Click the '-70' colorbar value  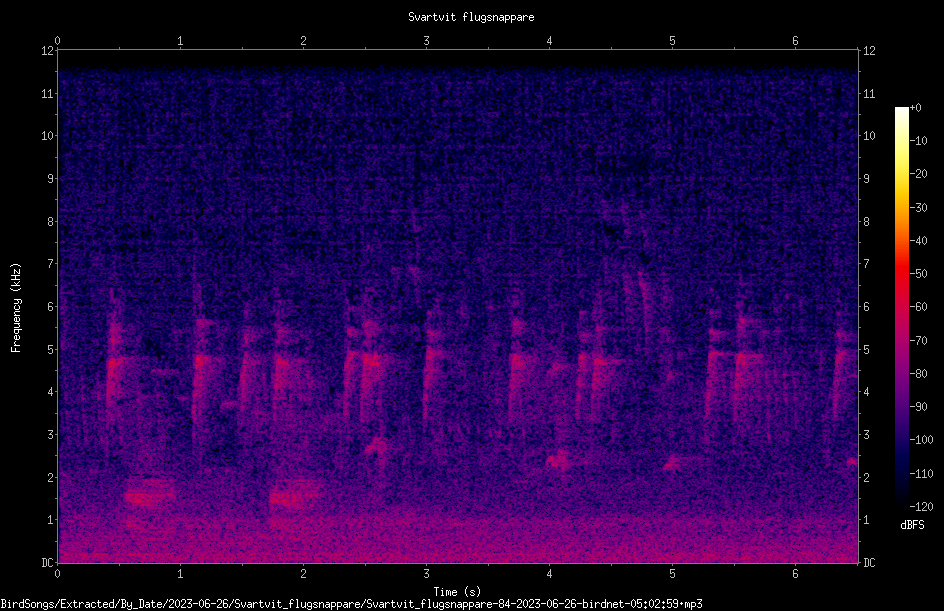pos(918,341)
